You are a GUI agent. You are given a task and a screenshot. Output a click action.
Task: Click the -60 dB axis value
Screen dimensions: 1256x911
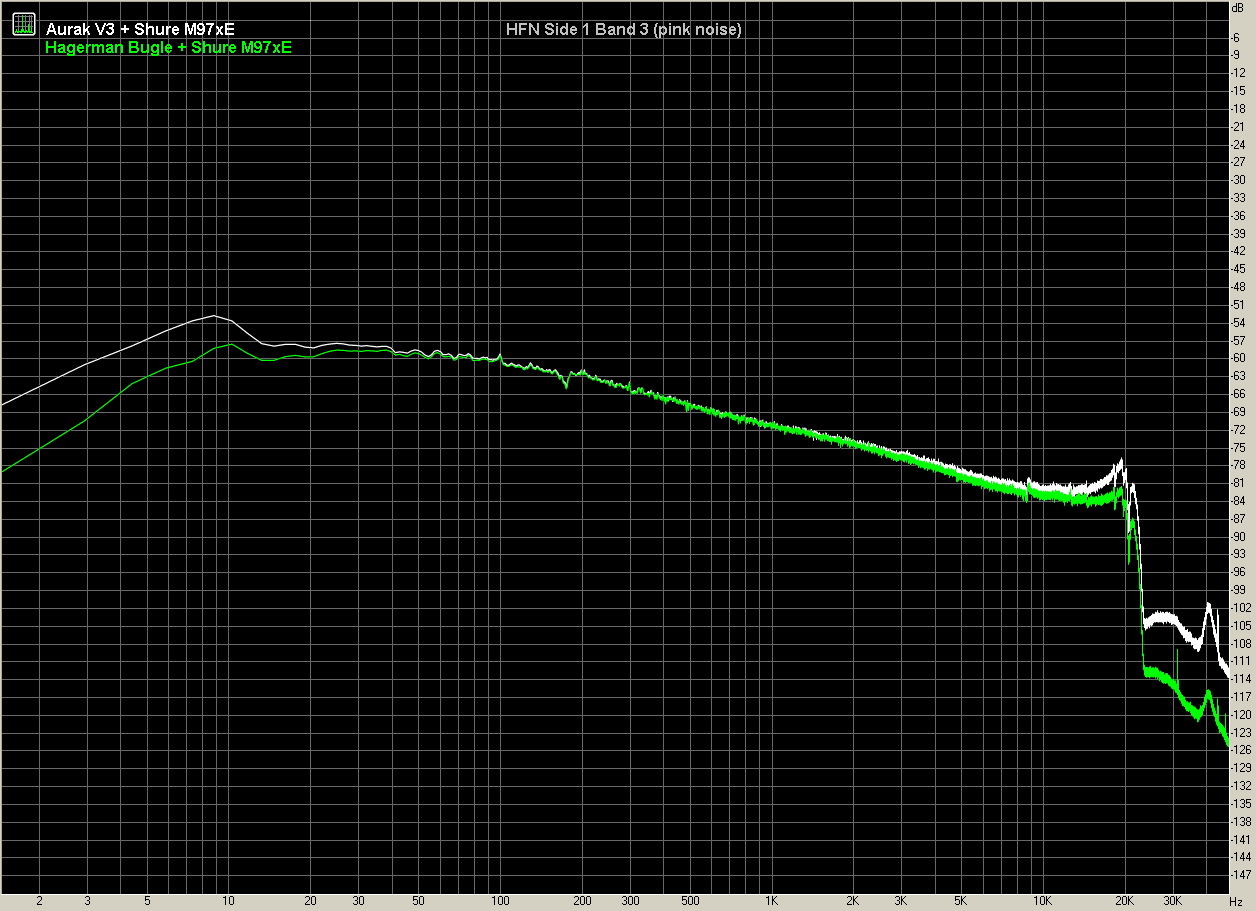click(x=1239, y=358)
